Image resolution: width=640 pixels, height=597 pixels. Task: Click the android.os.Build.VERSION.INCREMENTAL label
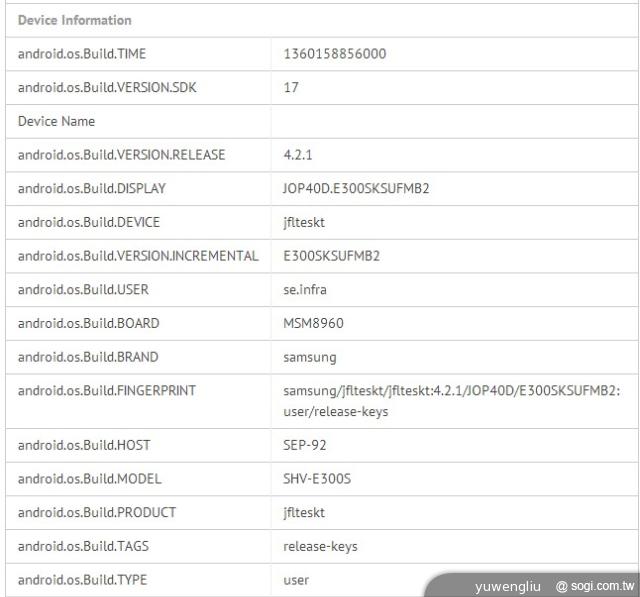click(x=137, y=256)
